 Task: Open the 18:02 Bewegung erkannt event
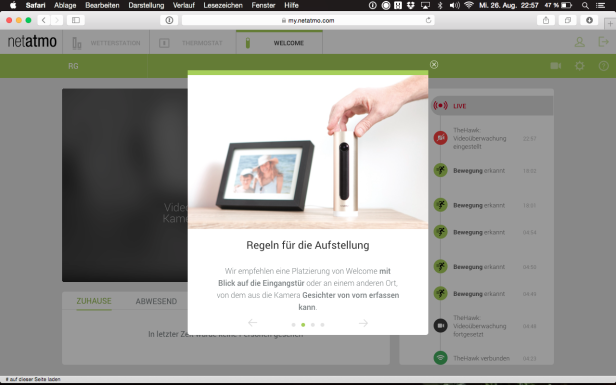point(485,170)
